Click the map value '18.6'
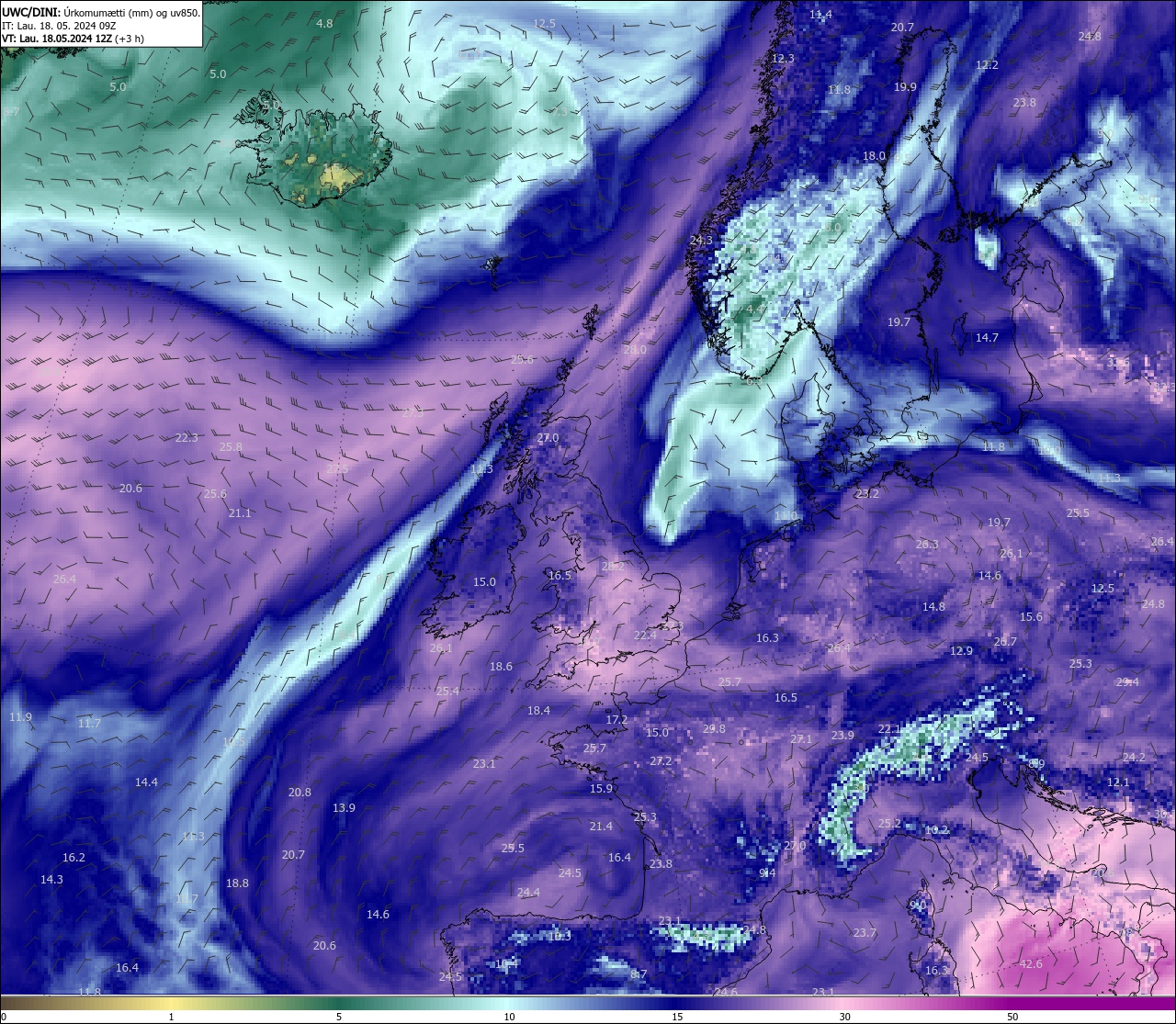 [501, 666]
